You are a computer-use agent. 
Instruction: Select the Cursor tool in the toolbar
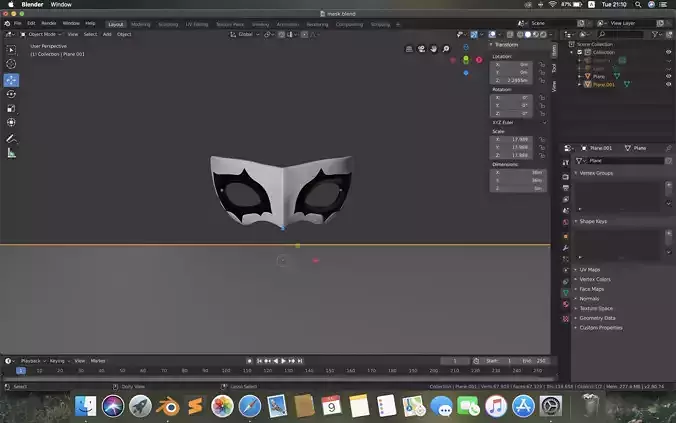pos(11,64)
